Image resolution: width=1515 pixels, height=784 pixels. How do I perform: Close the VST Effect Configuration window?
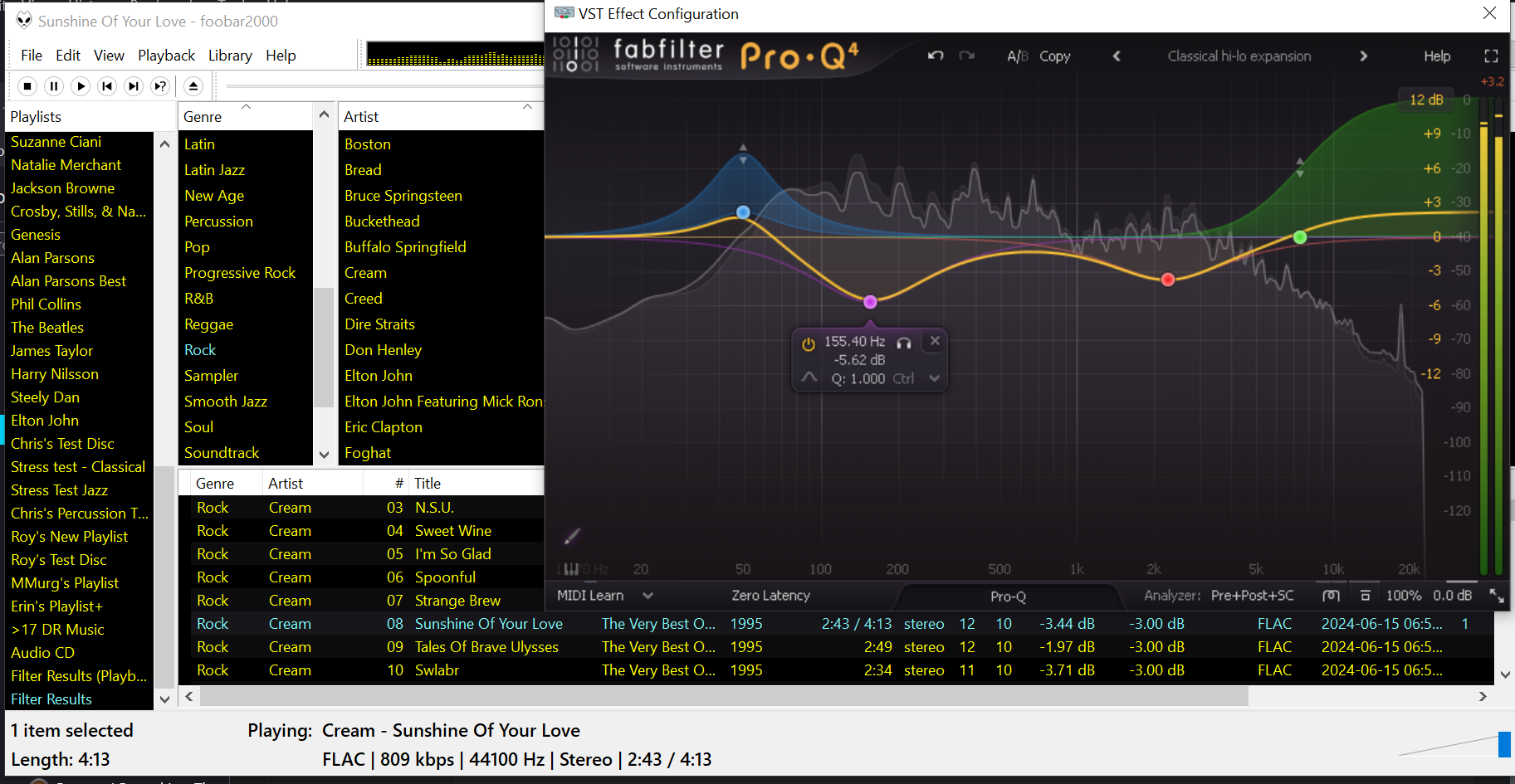(1489, 13)
